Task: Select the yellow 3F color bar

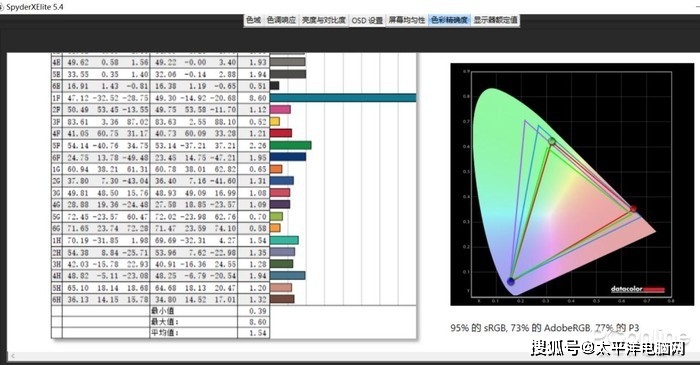Action: pyautogui.click(x=275, y=121)
